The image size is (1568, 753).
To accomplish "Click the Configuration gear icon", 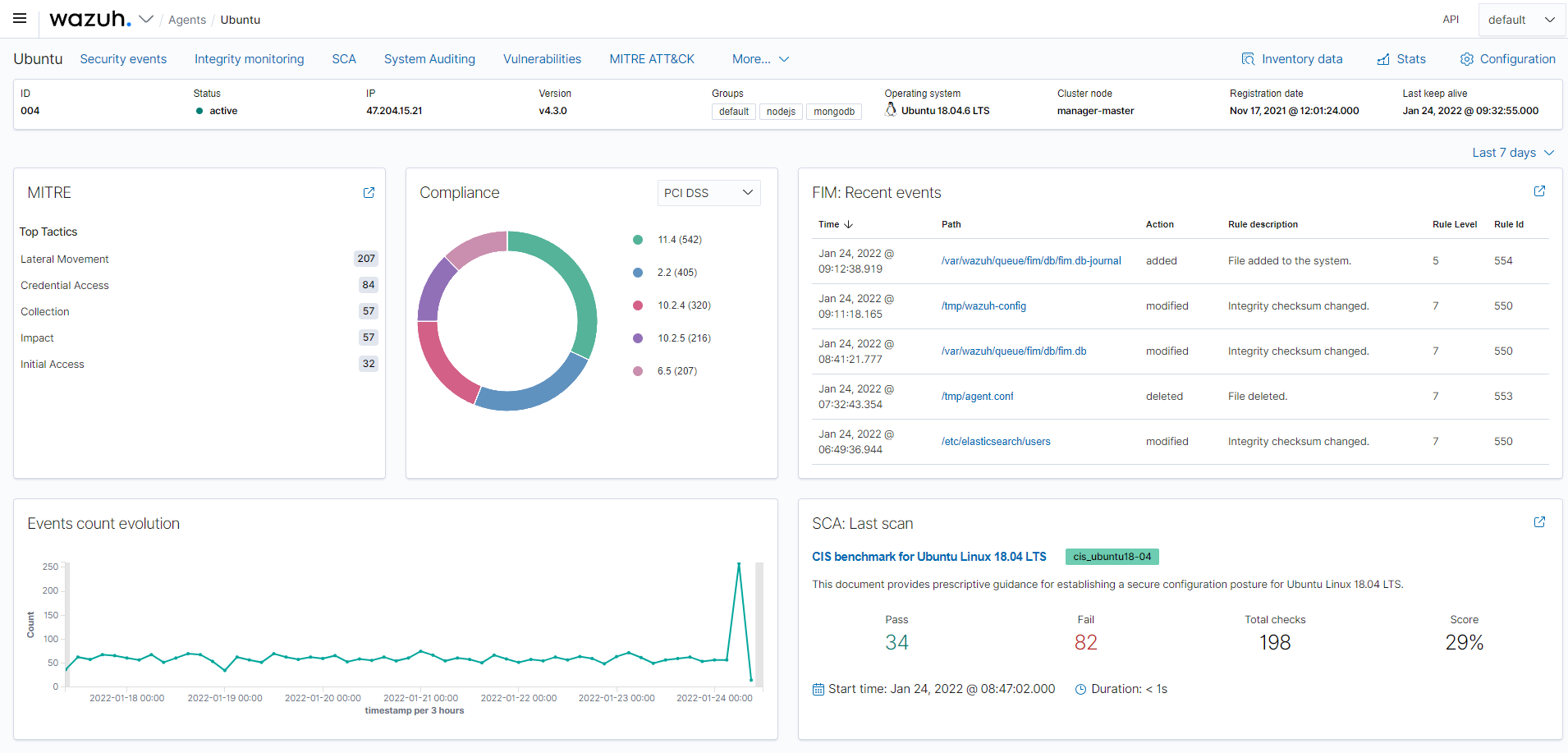I will point(1466,59).
